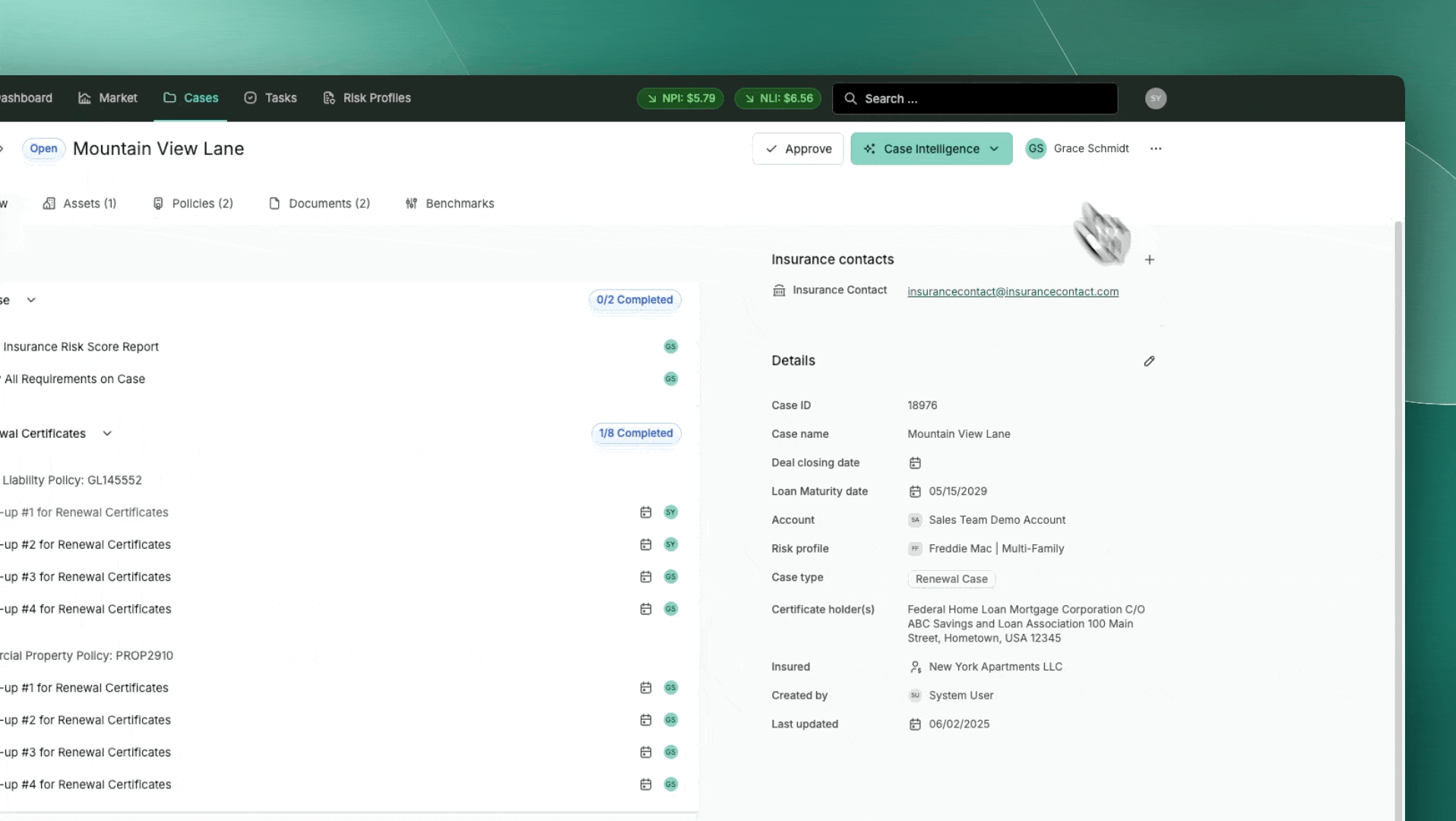Switch to the Policies (2) tab
The image size is (1456, 821).
point(193,204)
